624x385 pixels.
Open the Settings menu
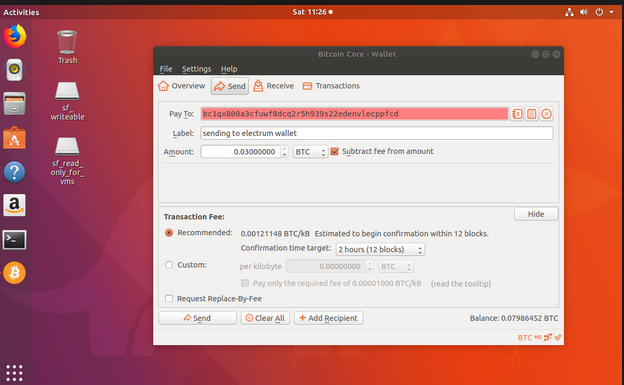197,69
